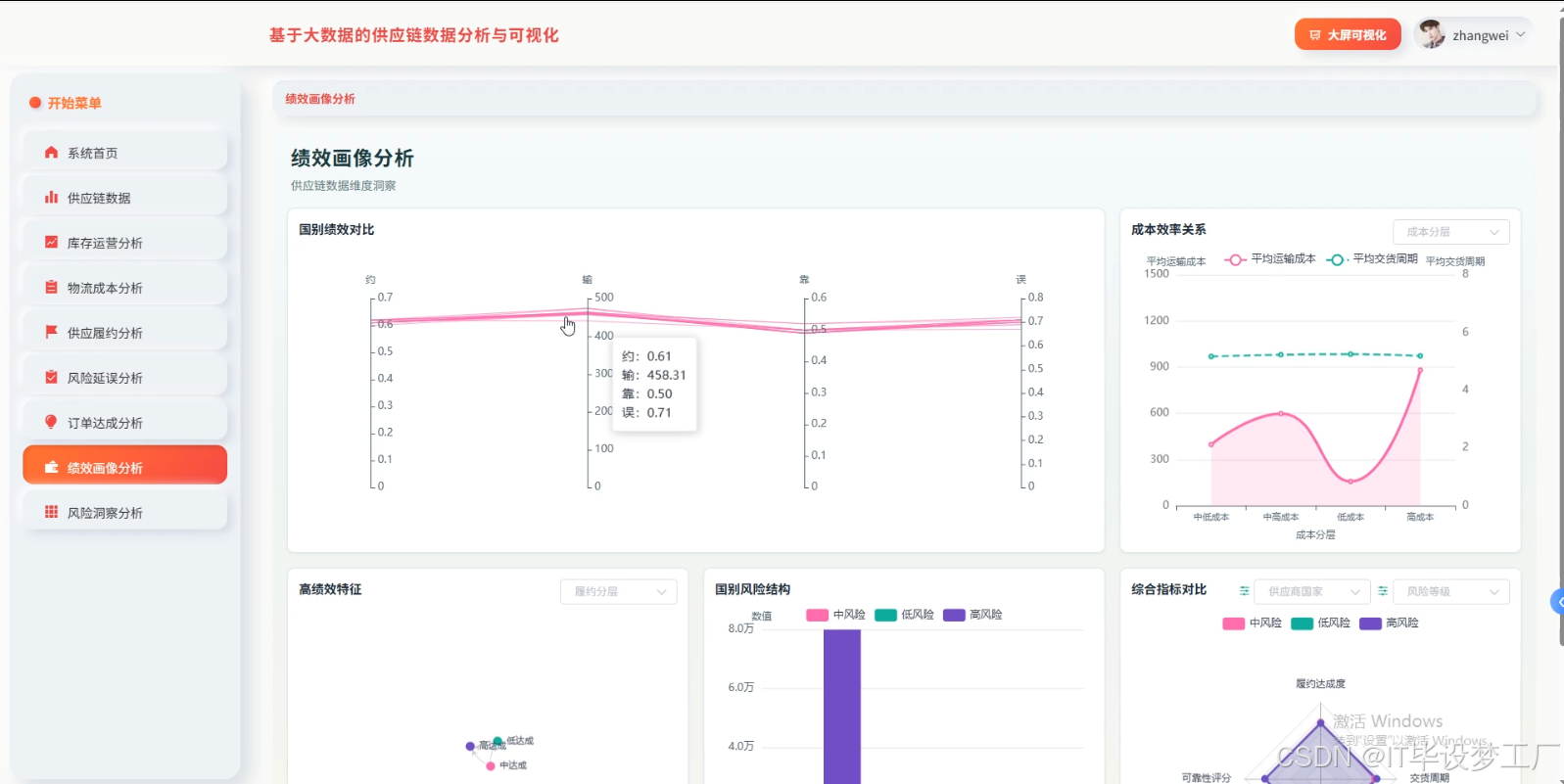Click the filter icon left of 供应商国家
This screenshot has height=784, width=1564.
[1244, 591]
